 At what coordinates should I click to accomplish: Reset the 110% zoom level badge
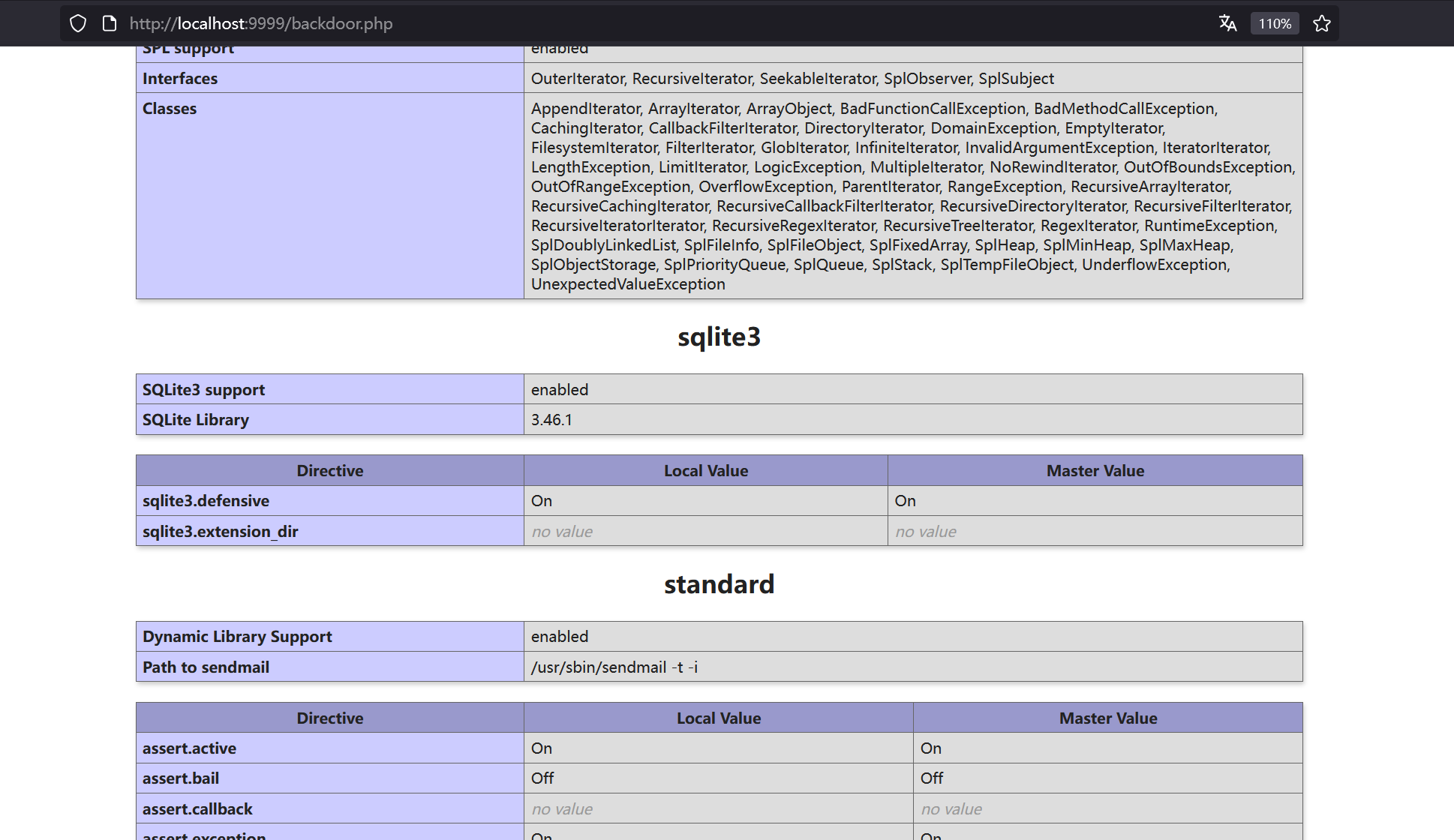pos(1275,23)
